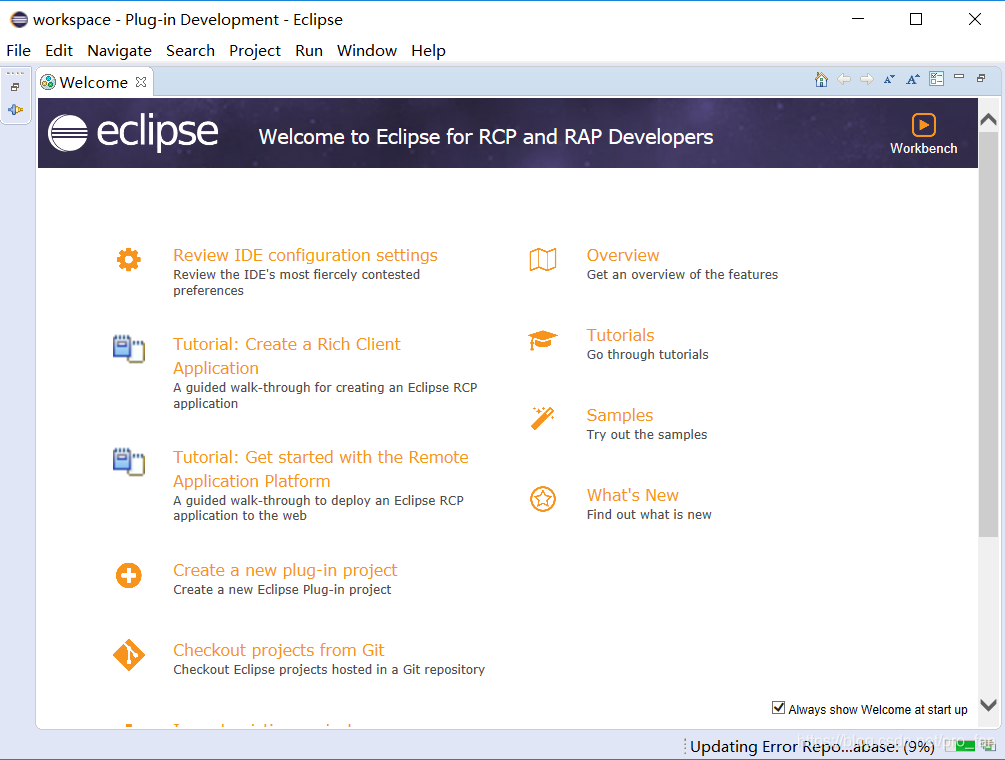The width and height of the screenshot is (1005, 760).
Task: Increase the Welcome page font size
Action: (x=912, y=78)
